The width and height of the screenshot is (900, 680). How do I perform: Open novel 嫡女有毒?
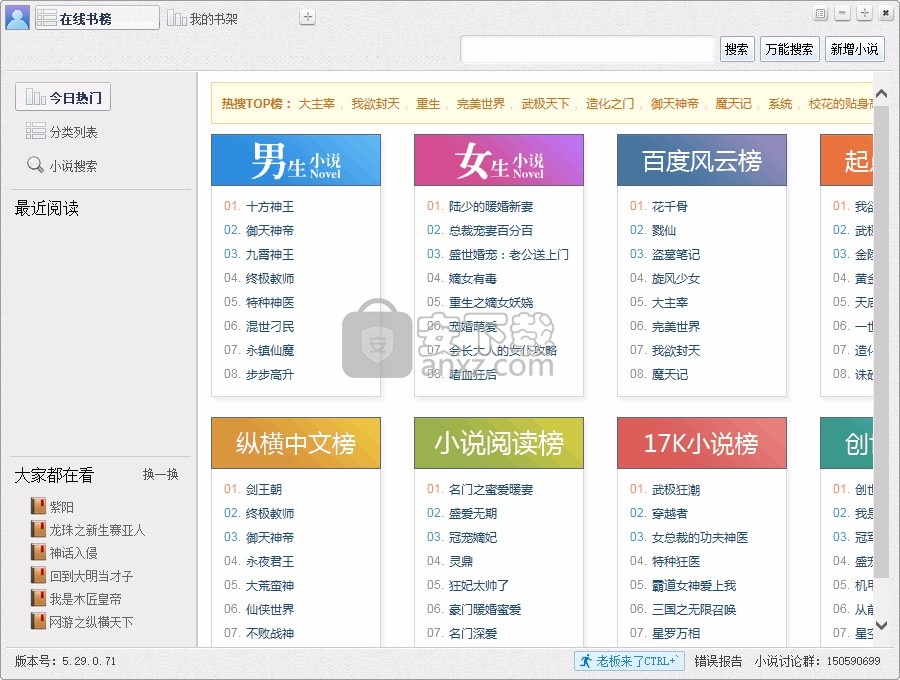pos(472,279)
